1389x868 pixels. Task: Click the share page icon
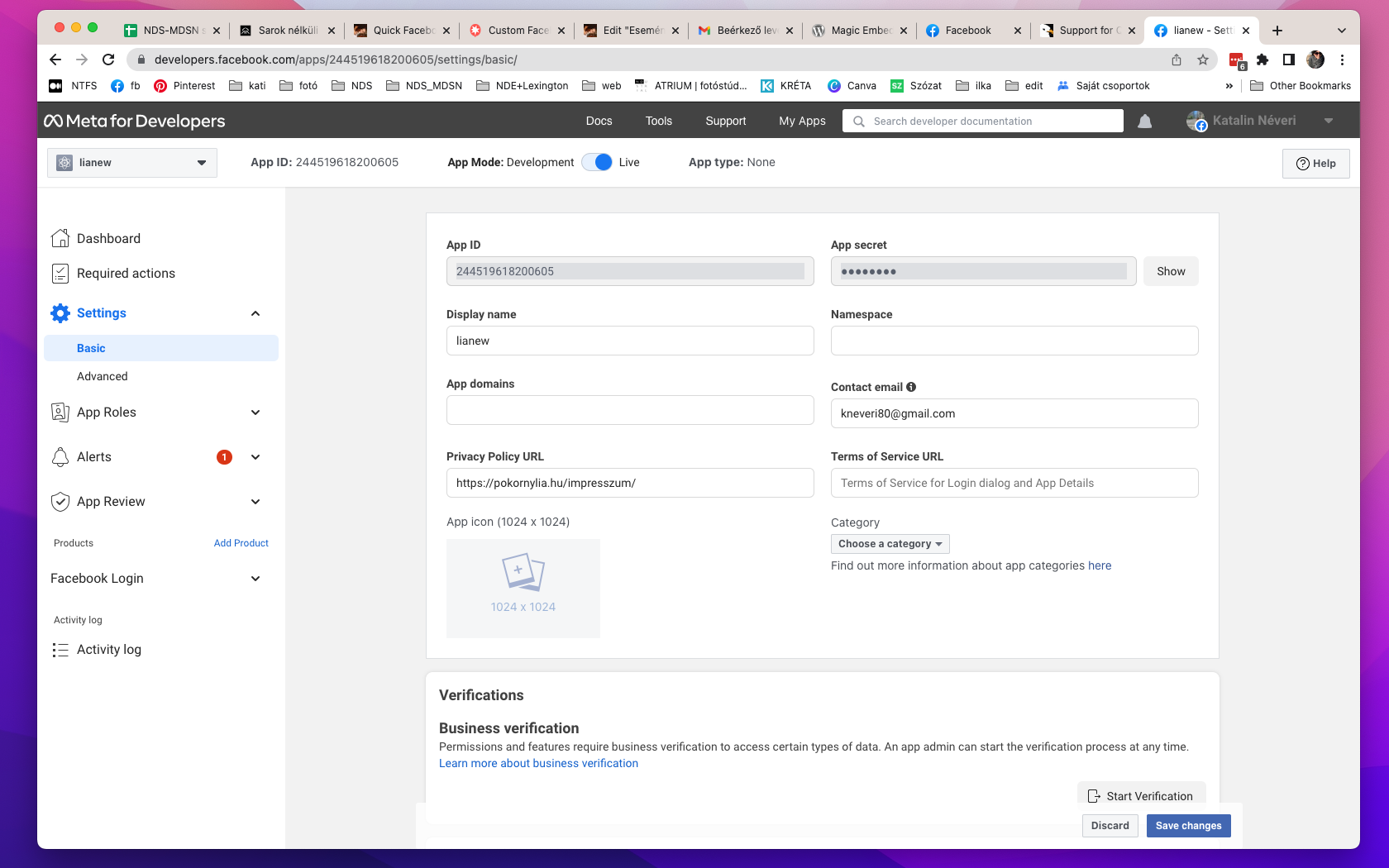click(1177, 60)
